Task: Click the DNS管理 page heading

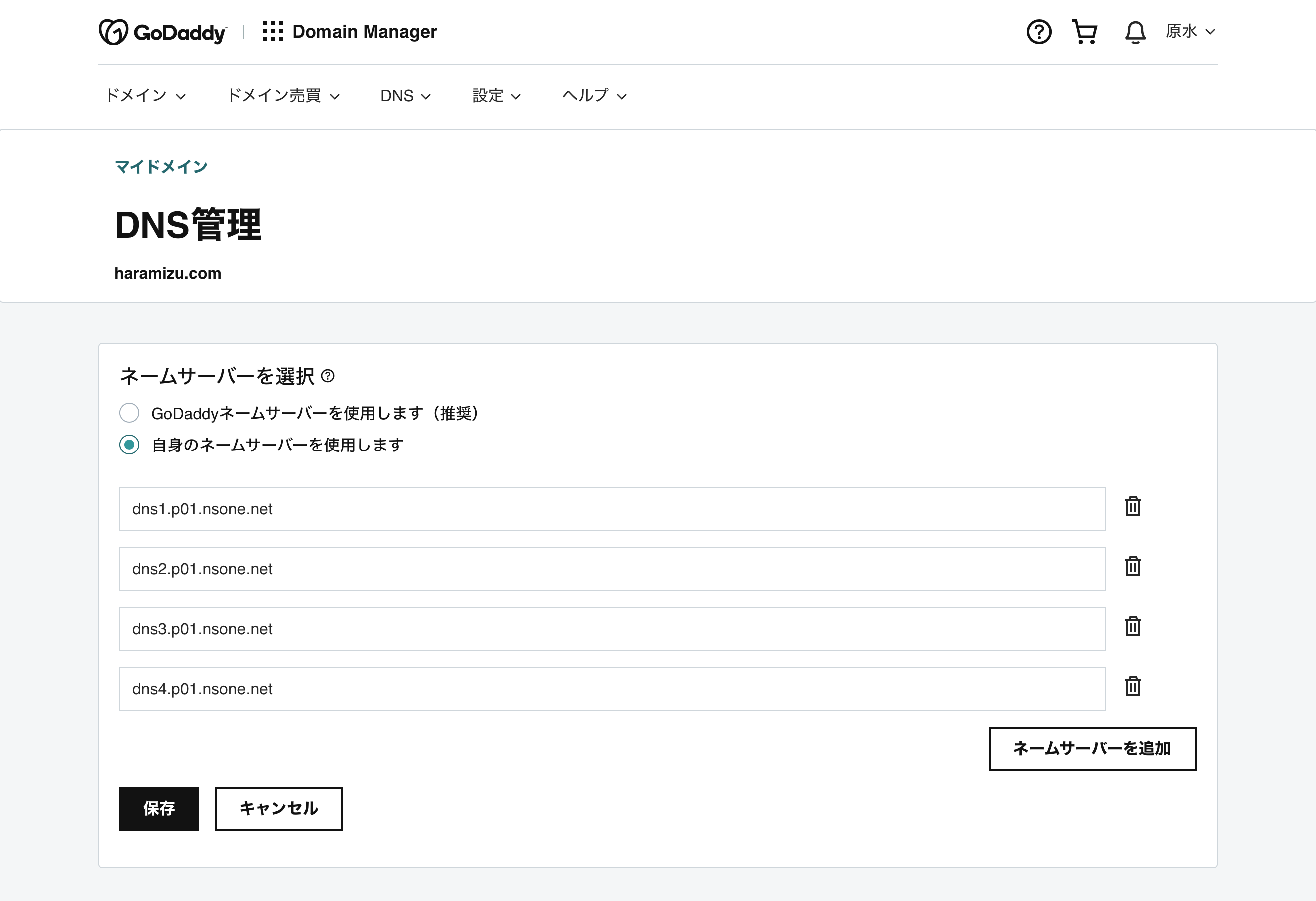Action: [188, 225]
